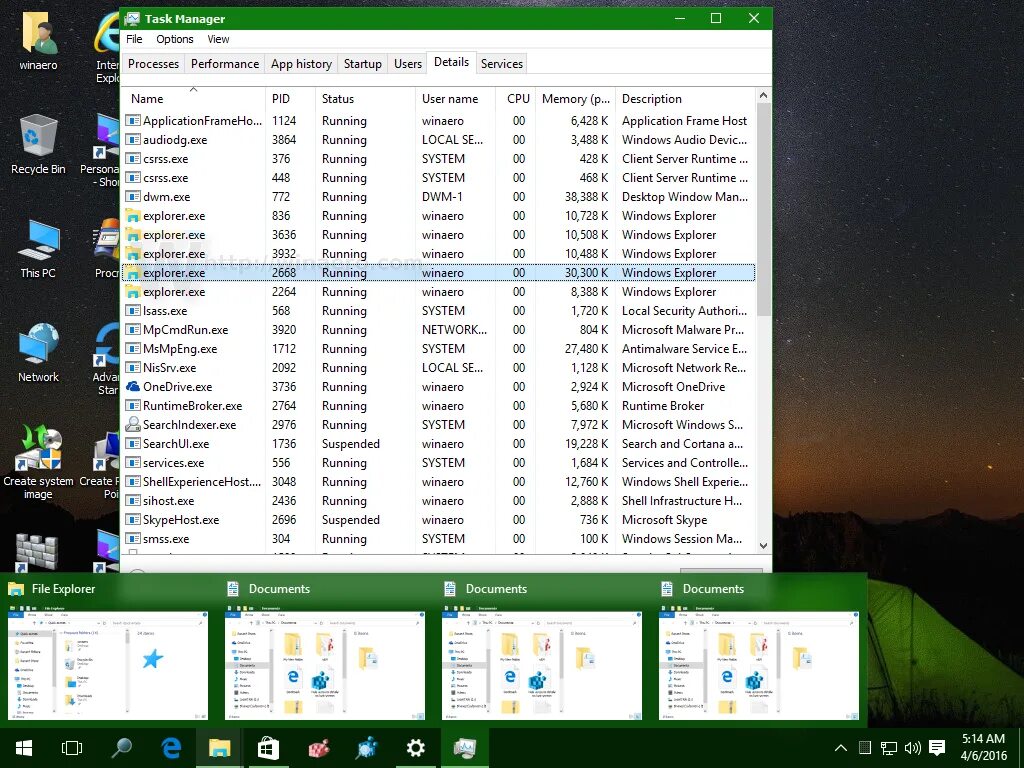Click the OneDrive.exe cloud icon
Image resolution: width=1024 pixels, height=768 pixels.
133,387
